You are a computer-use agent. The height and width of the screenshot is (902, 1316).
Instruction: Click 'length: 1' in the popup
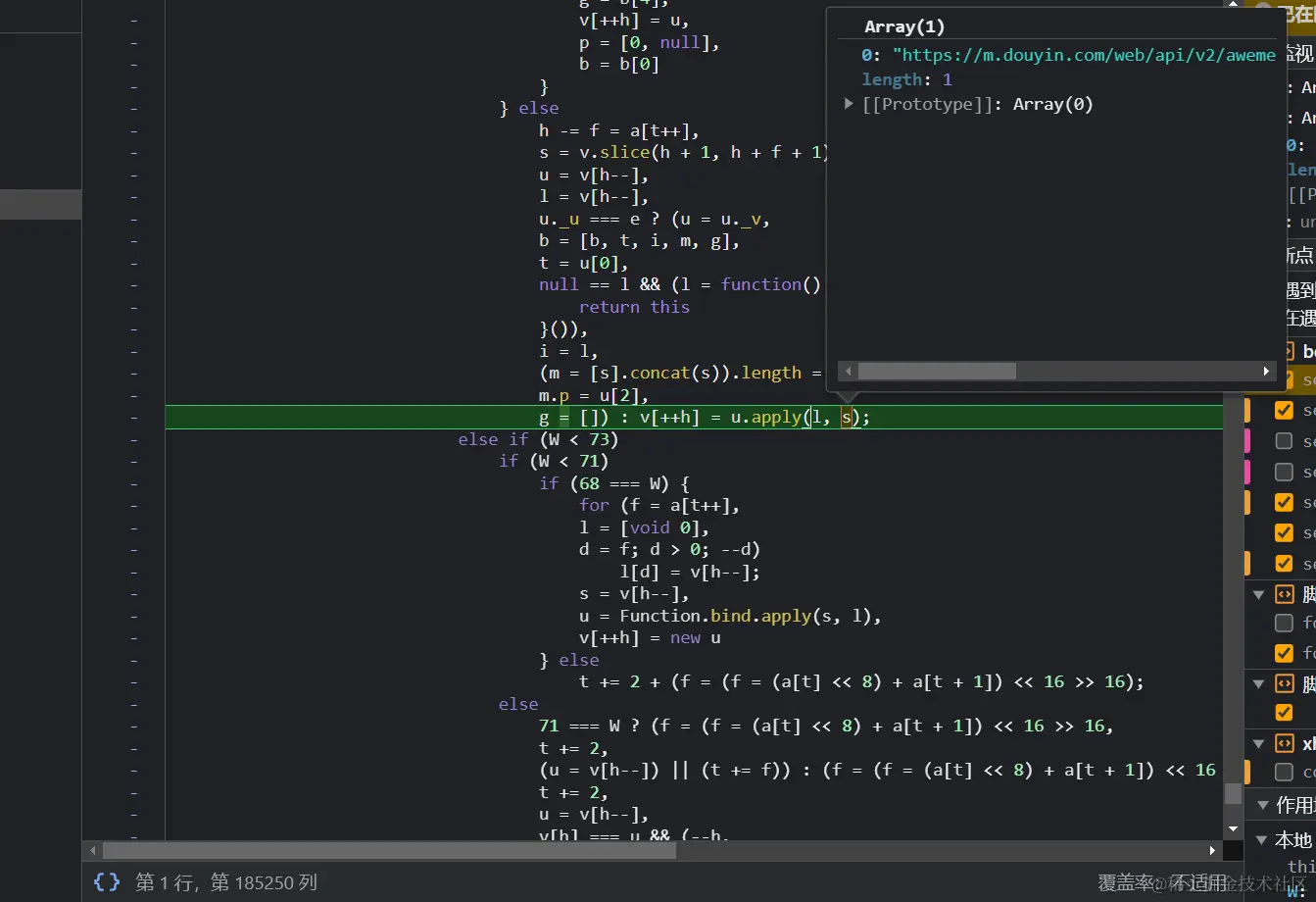point(907,79)
